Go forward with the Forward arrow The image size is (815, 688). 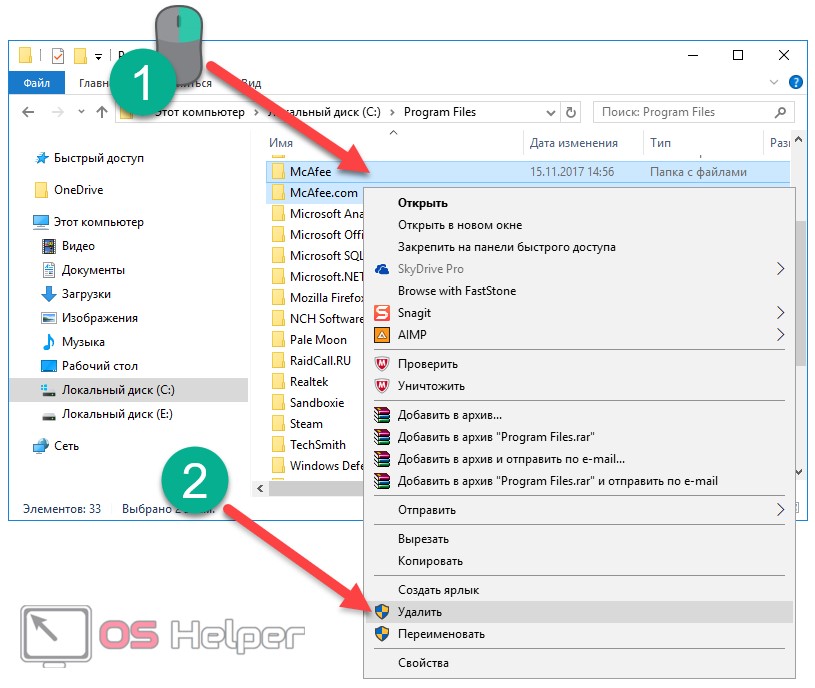coord(58,112)
